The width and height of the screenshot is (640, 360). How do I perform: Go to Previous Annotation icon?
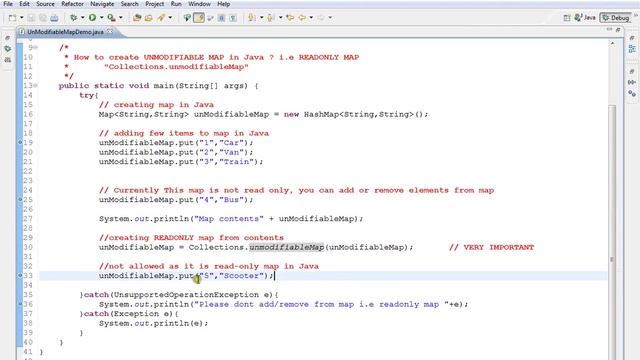coord(271,18)
